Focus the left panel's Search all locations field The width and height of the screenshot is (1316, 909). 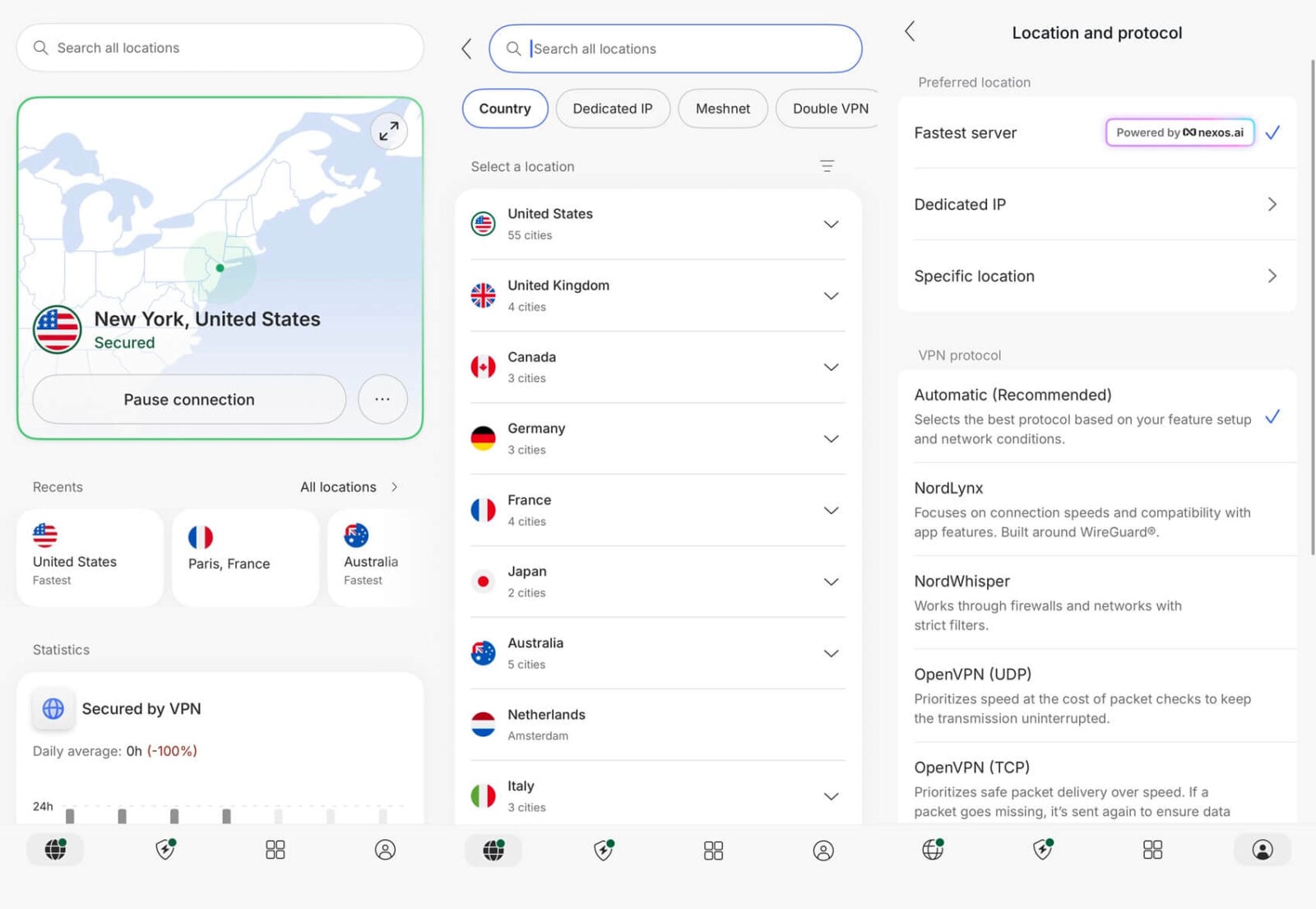point(220,48)
